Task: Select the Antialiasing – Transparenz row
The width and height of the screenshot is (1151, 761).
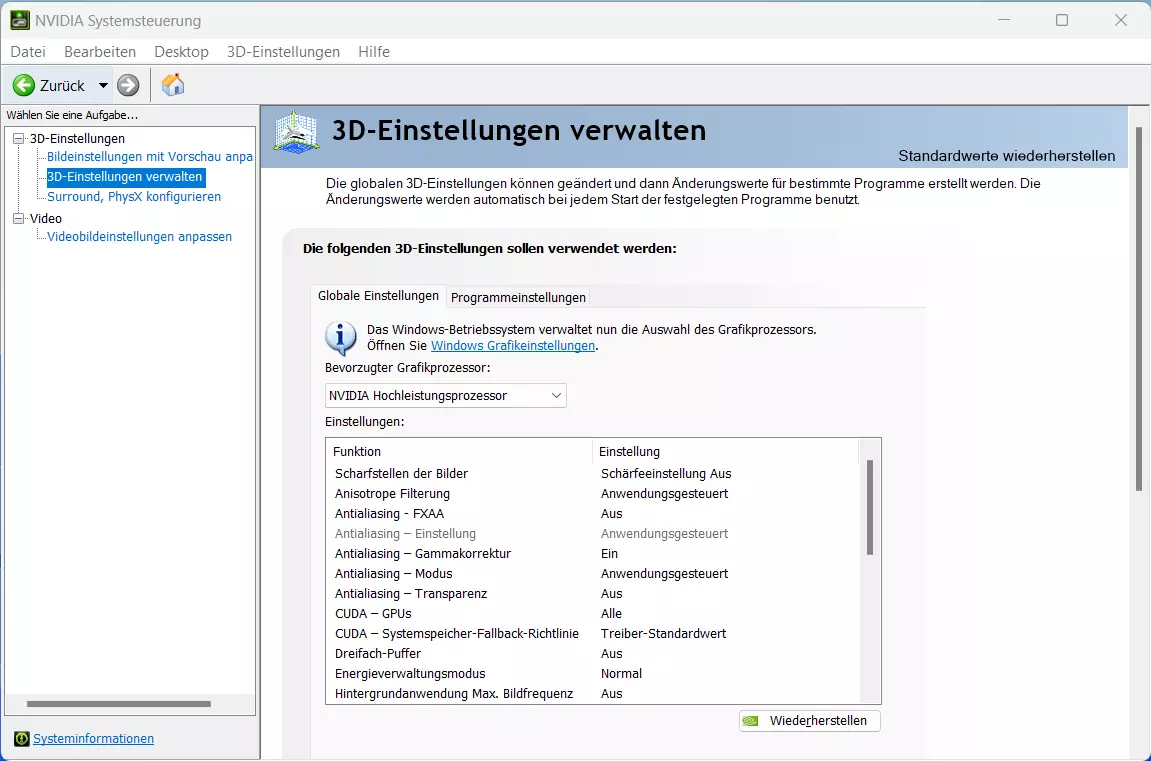Action: pos(592,594)
